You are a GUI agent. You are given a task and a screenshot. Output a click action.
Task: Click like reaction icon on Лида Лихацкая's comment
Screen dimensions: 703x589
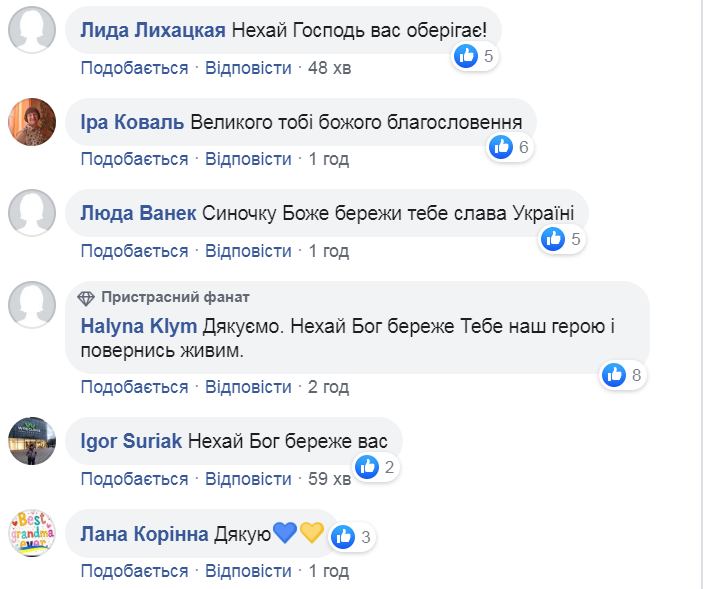(466, 56)
